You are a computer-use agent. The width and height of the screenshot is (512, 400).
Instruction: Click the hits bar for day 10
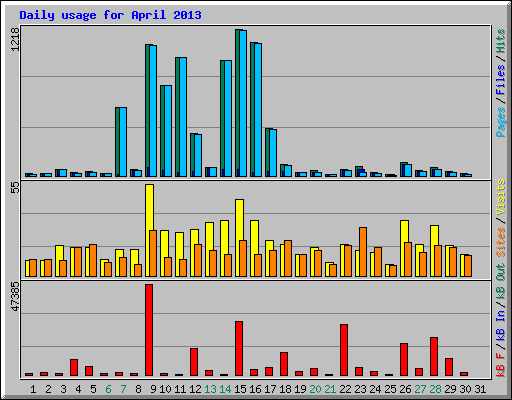tap(162, 131)
